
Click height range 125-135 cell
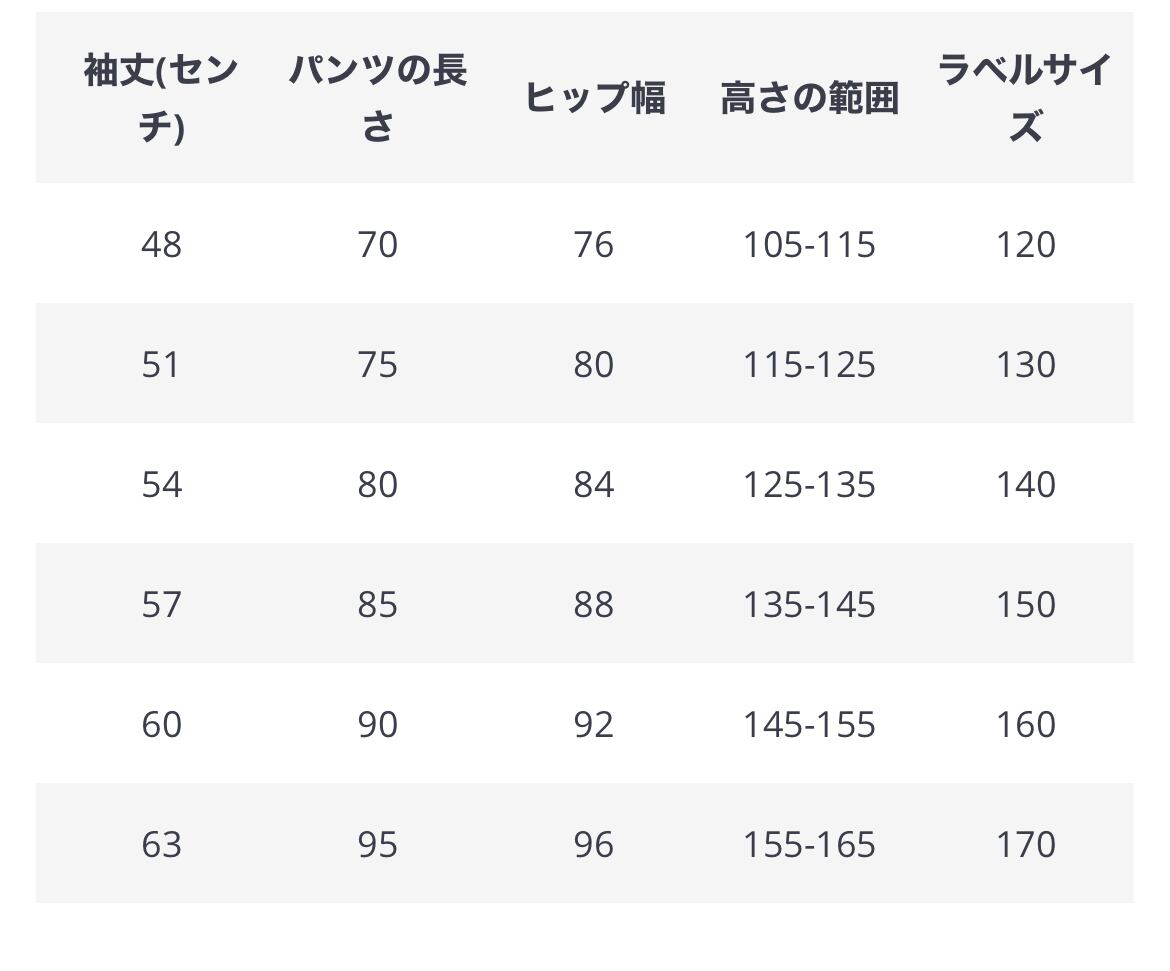(x=809, y=484)
